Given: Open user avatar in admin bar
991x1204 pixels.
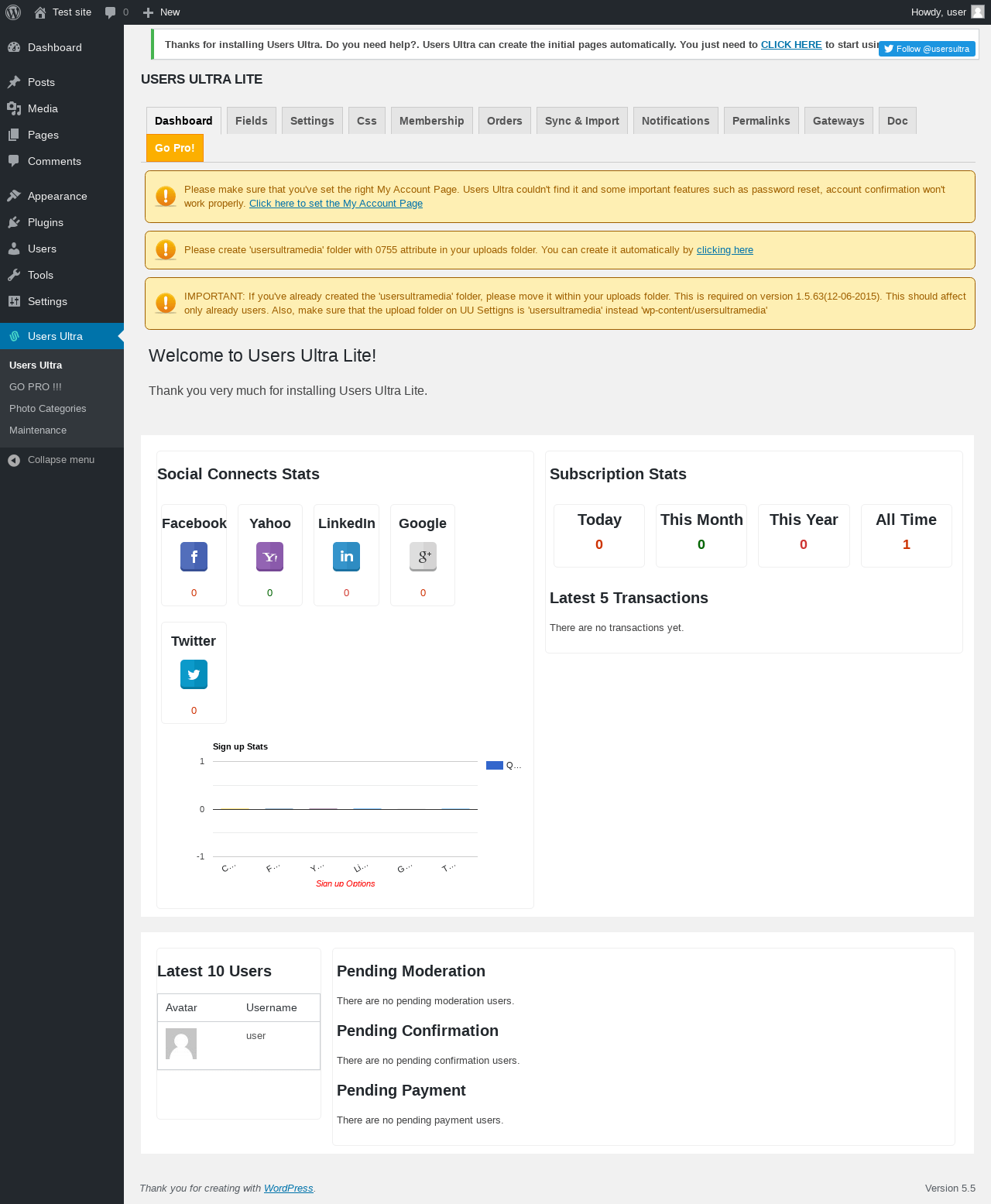Looking at the screenshot, I should click(x=978, y=12).
